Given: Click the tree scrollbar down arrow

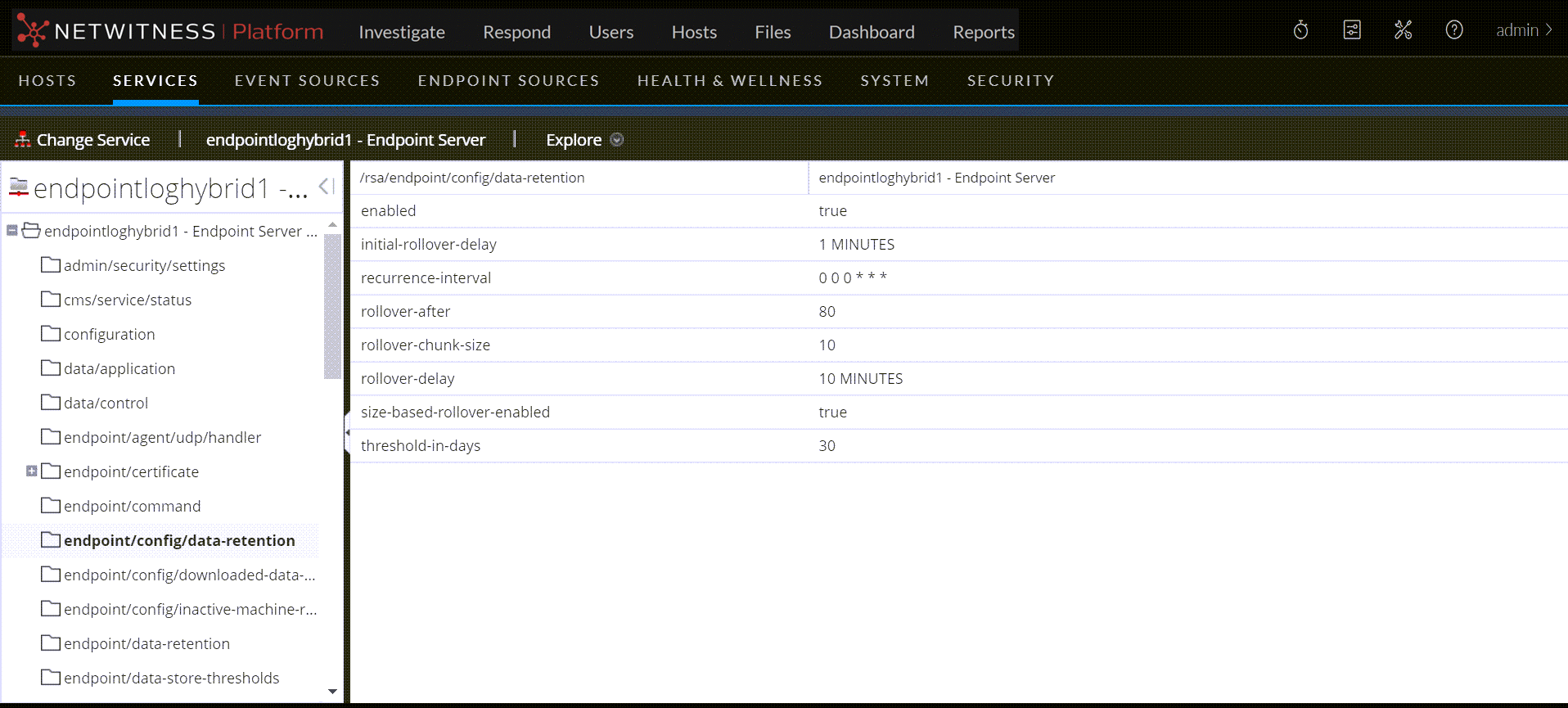Looking at the screenshot, I should 332,692.
